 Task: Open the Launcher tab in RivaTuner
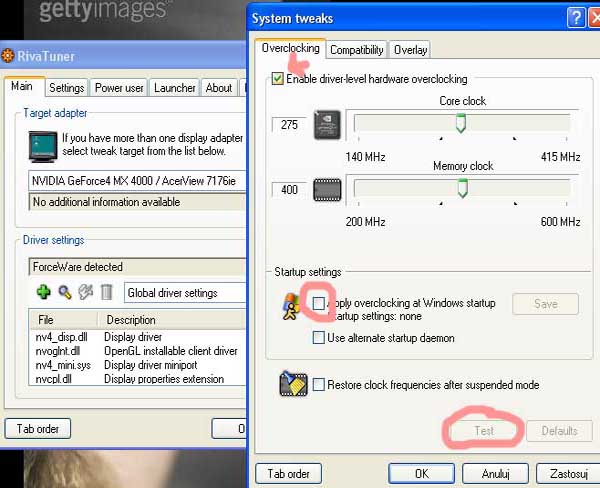[174, 88]
